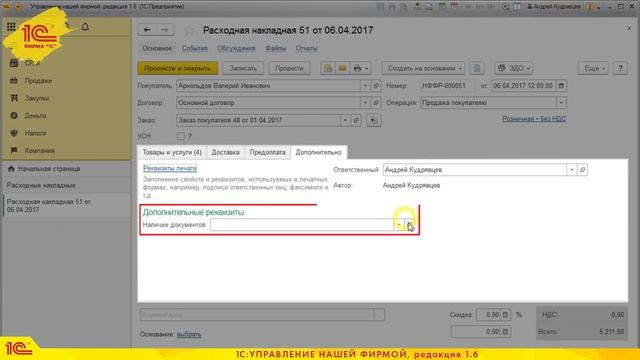The width and height of the screenshot is (640, 360).
Task: Open help question mark button
Action: pyautogui.click(x=620, y=68)
